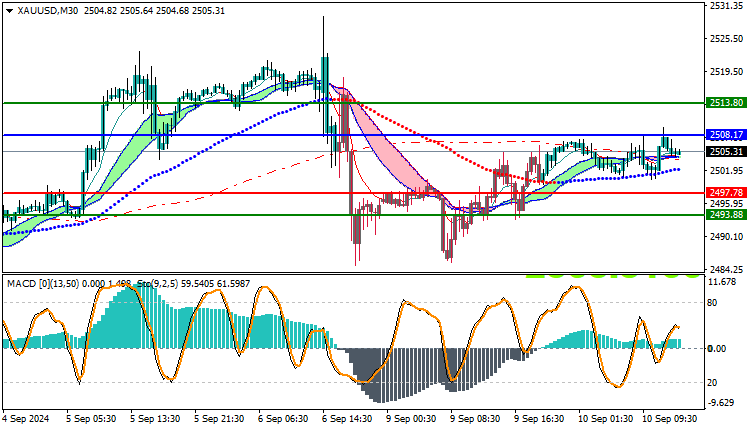The width and height of the screenshot is (750, 430).
Task: Select the red horizontal line at 2497.78
Action: (x=354, y=193)
